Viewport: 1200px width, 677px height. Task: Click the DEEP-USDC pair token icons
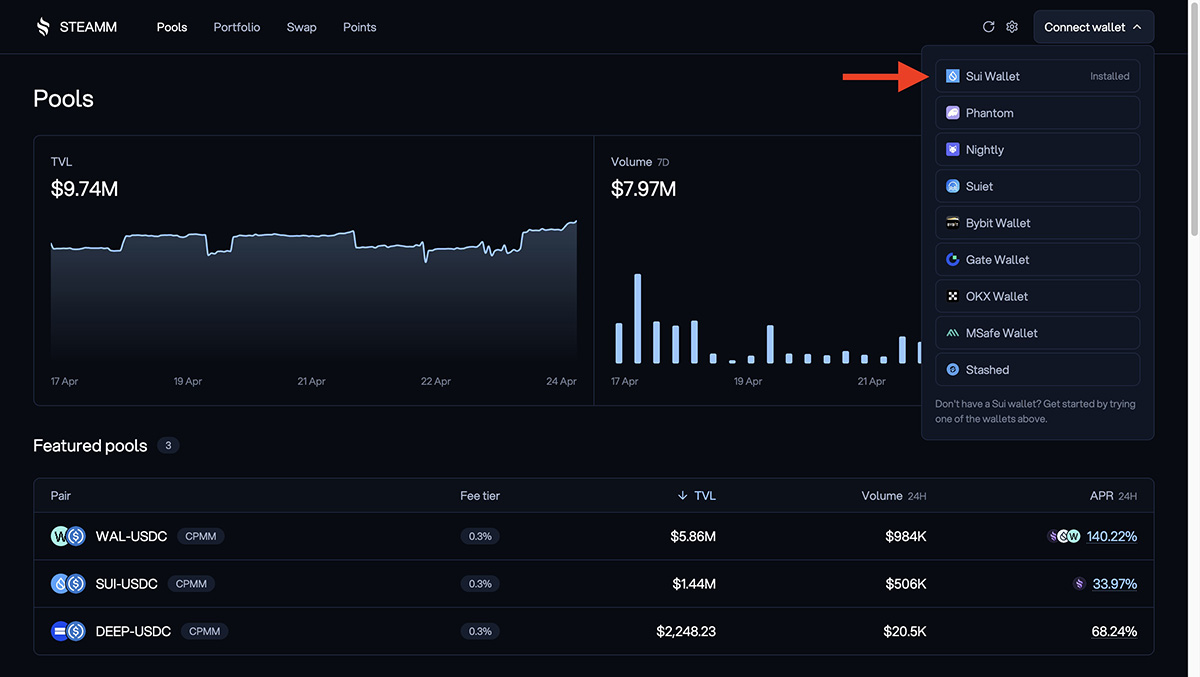tap(68, 631)
